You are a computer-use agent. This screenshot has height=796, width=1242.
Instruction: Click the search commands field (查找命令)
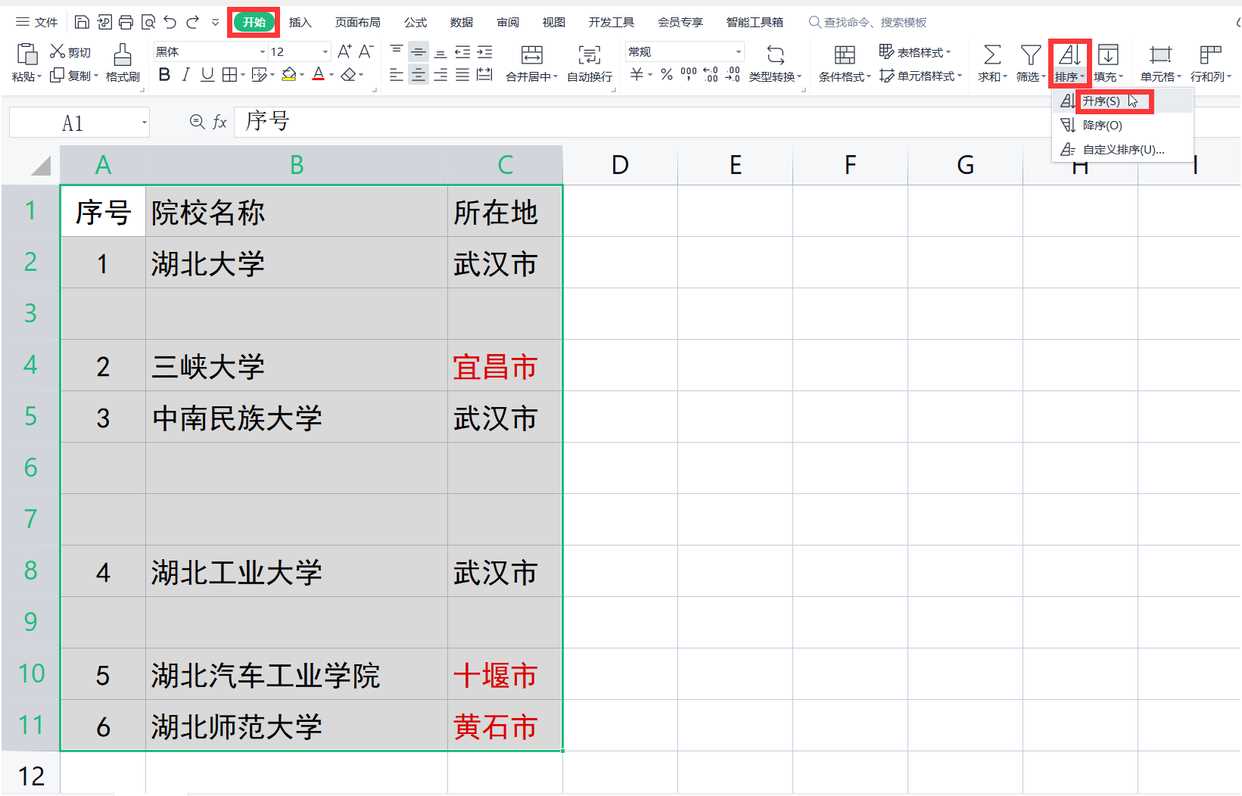868,22
